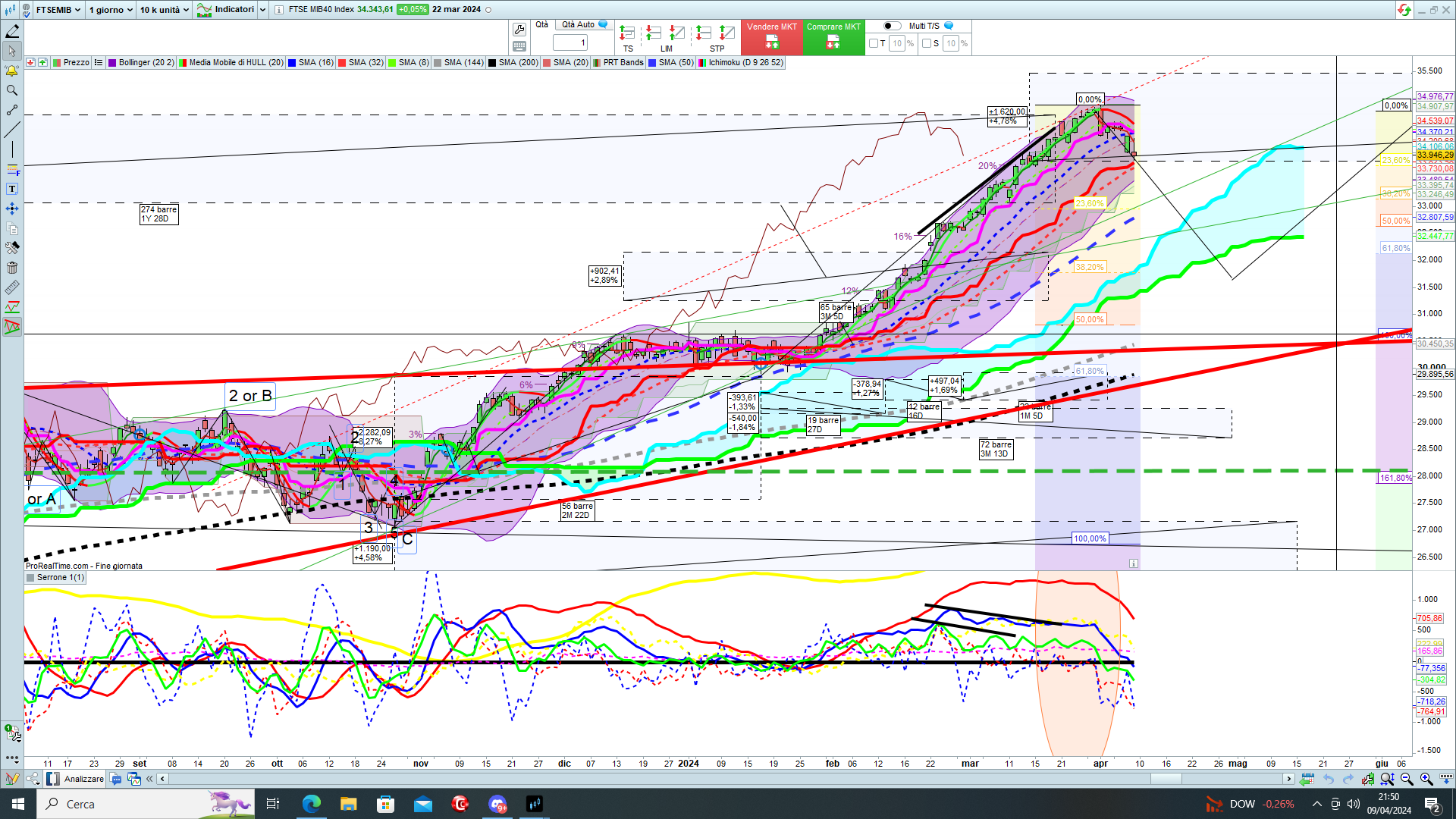Click the Analizzare button
The image size is (1456, 819).
tap(75, 779)
